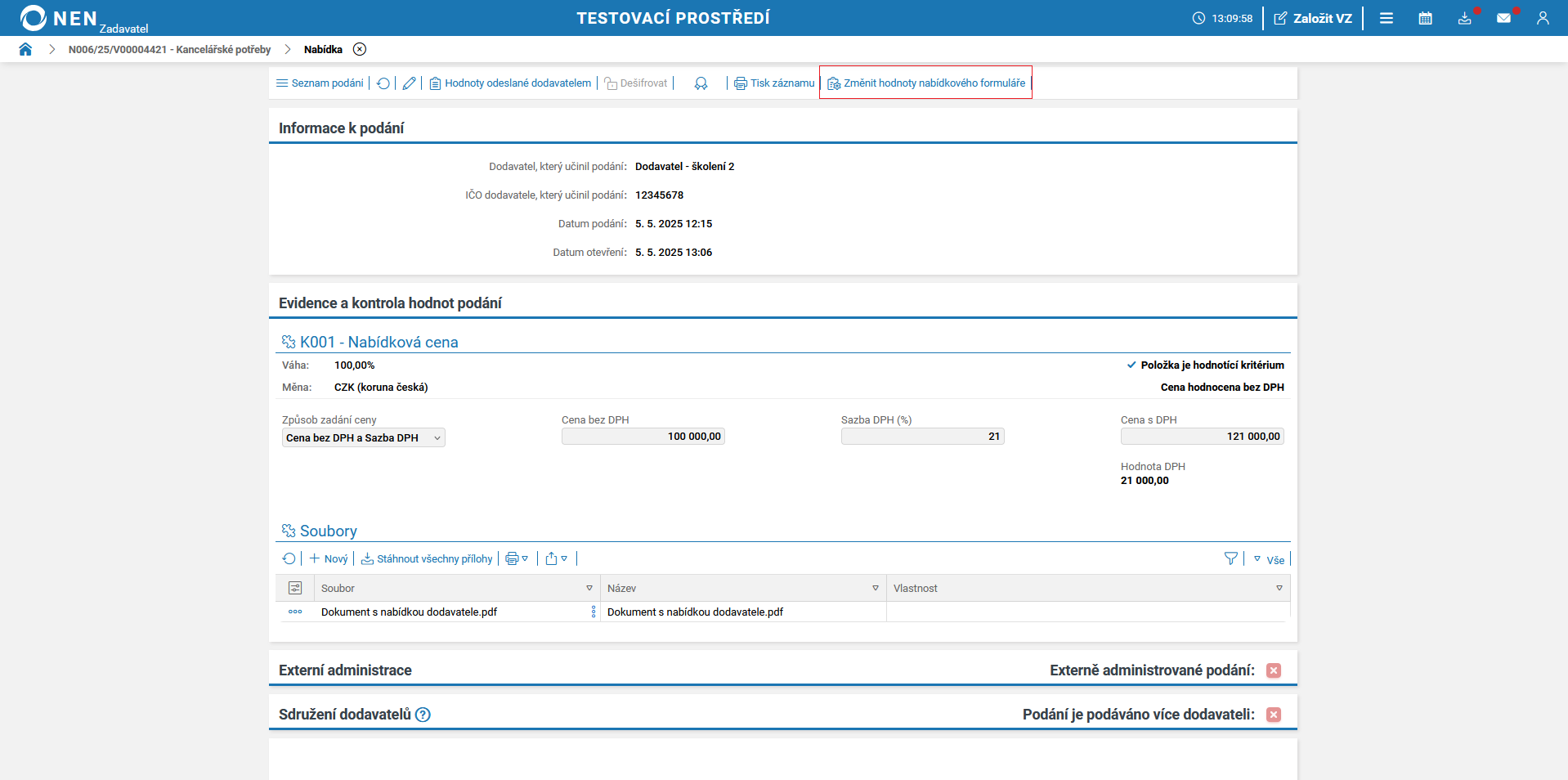Open the filter icon in Soubory

pyautogui.click(x=1230, y=558)
